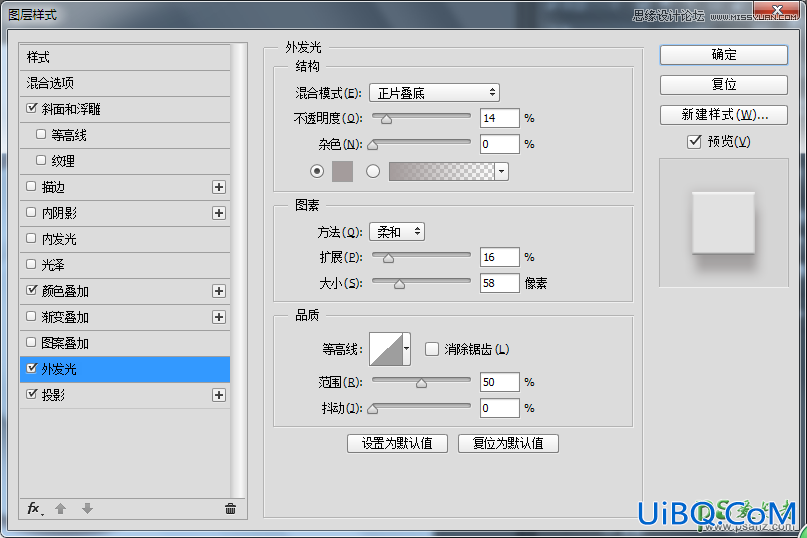807x538 pixels.
Task: Click 不透明度 value field showing 14
Action: (x=500, y=118)
